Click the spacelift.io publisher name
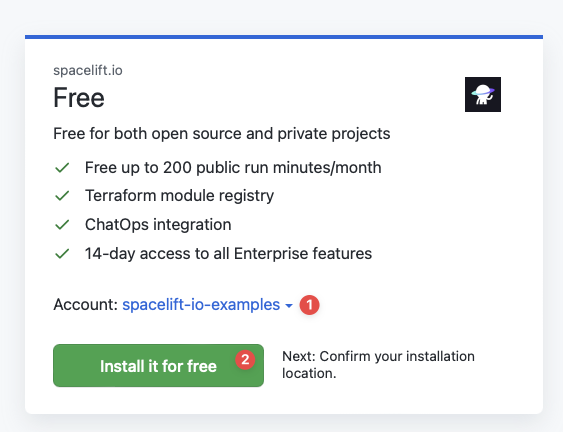 coord(88,70)
